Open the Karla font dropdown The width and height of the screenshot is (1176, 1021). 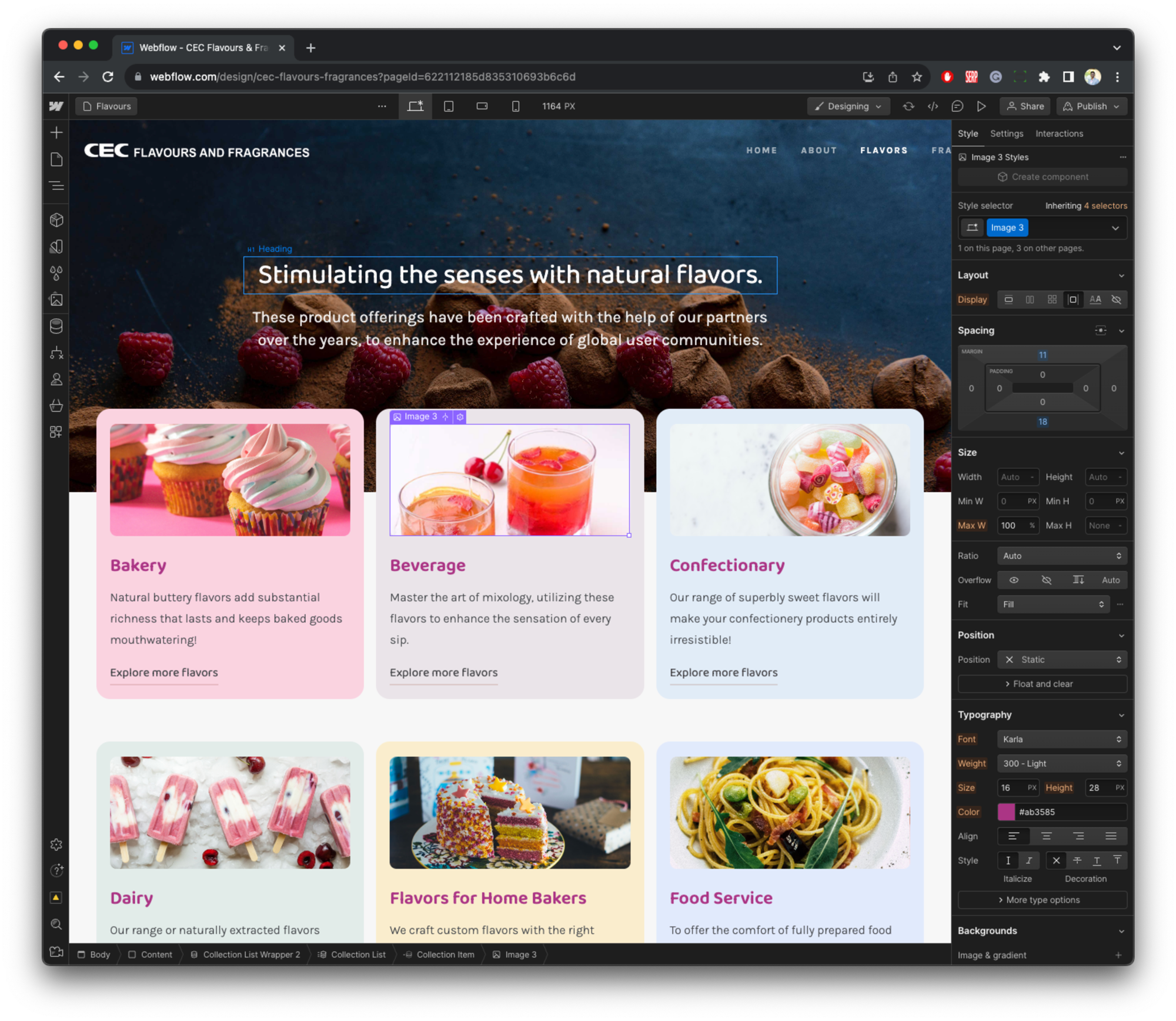pos(1062,740)
